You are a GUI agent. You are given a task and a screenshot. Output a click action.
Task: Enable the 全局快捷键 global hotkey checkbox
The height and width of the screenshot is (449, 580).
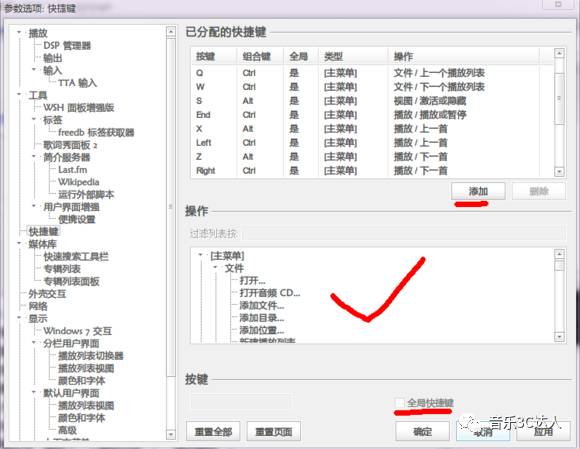[x=399, y=402]
